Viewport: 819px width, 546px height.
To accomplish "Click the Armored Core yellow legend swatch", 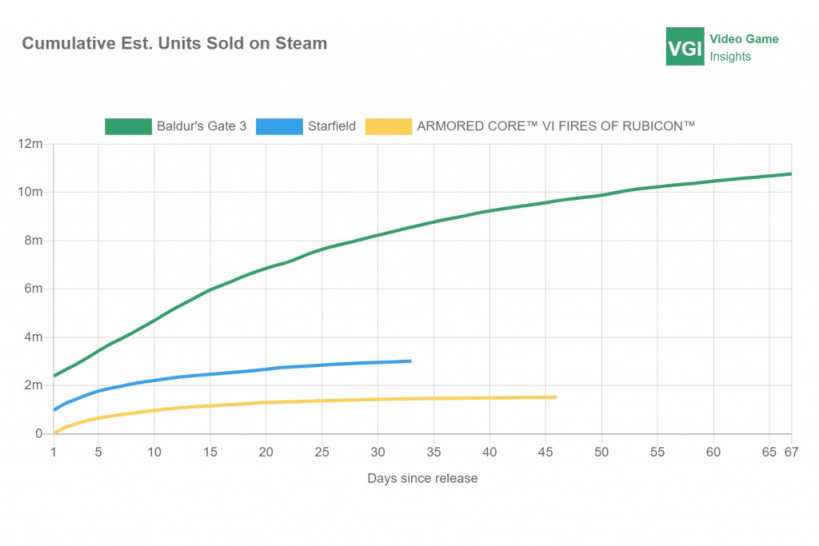I will click(389, 126).
